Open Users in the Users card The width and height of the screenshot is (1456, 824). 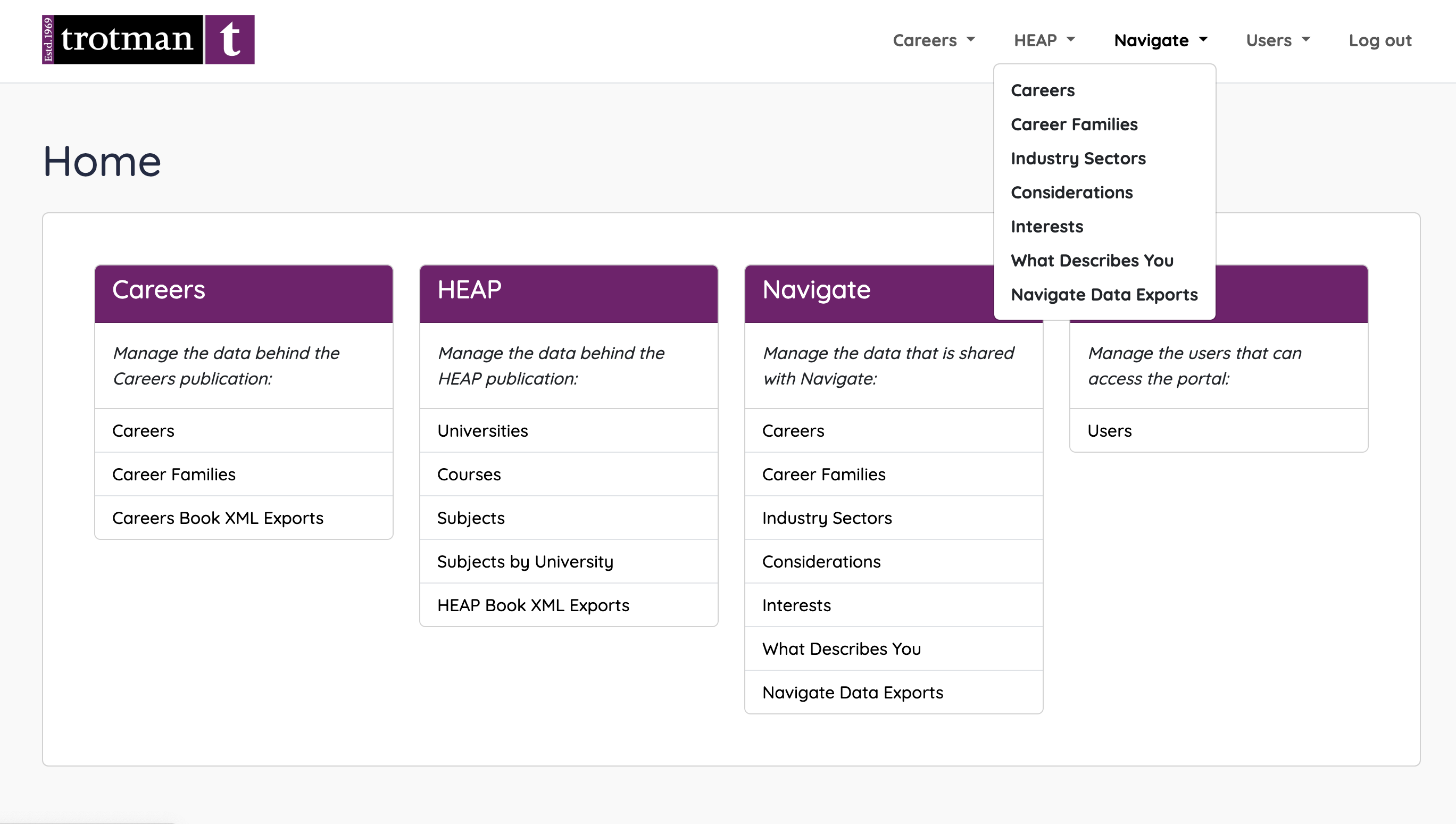(1218, 431)
